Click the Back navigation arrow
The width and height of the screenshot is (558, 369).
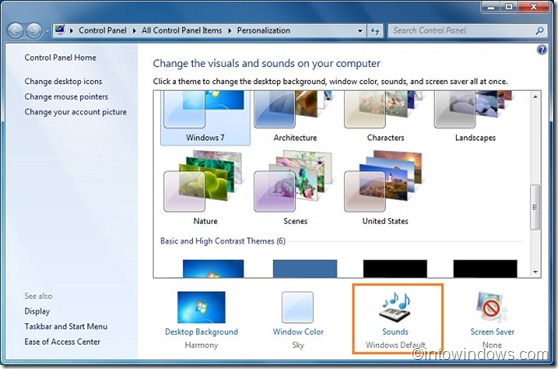[x=16, y=31]
